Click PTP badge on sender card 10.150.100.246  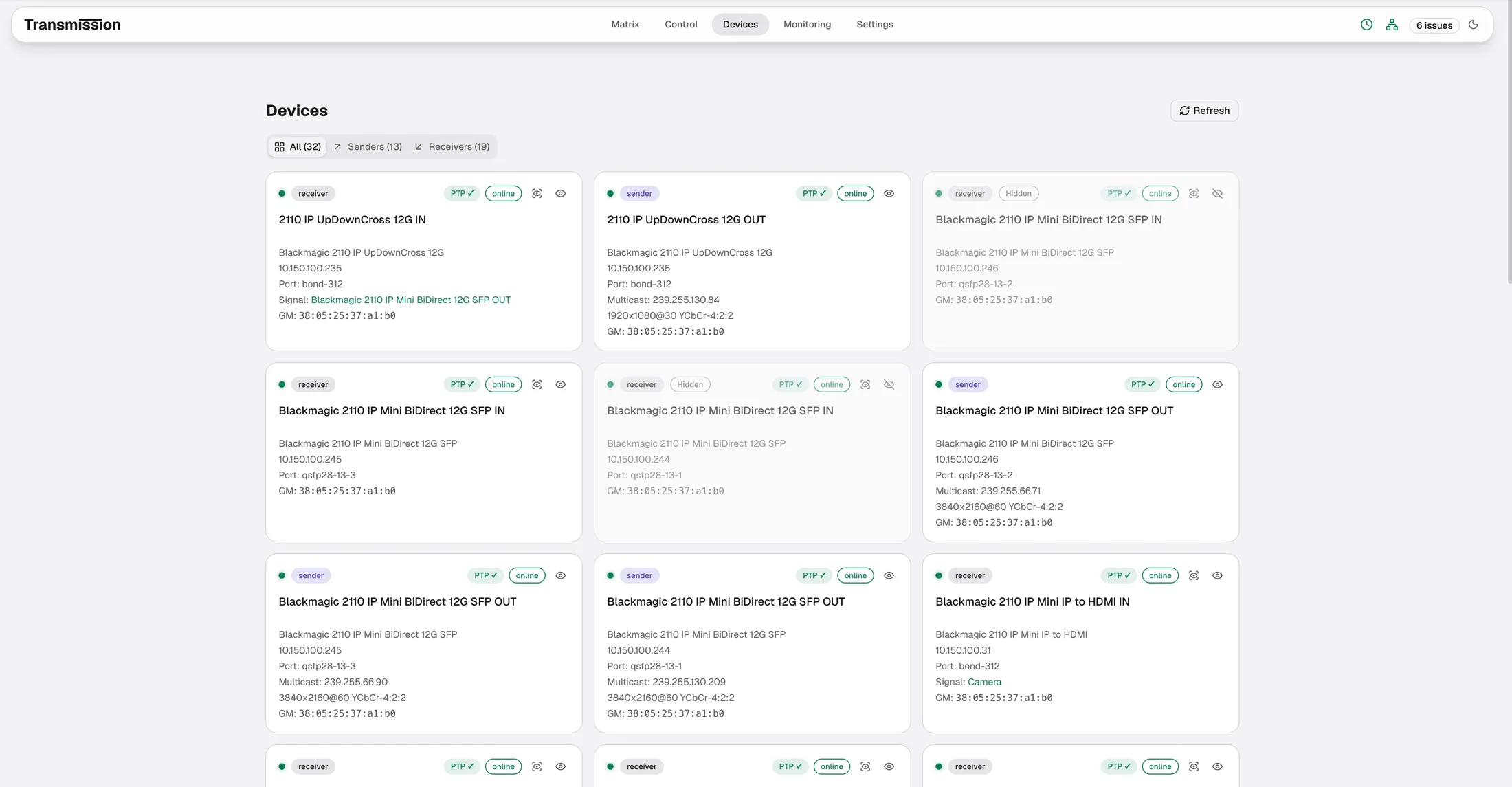pyautogui.click(x=1142, y=385)
